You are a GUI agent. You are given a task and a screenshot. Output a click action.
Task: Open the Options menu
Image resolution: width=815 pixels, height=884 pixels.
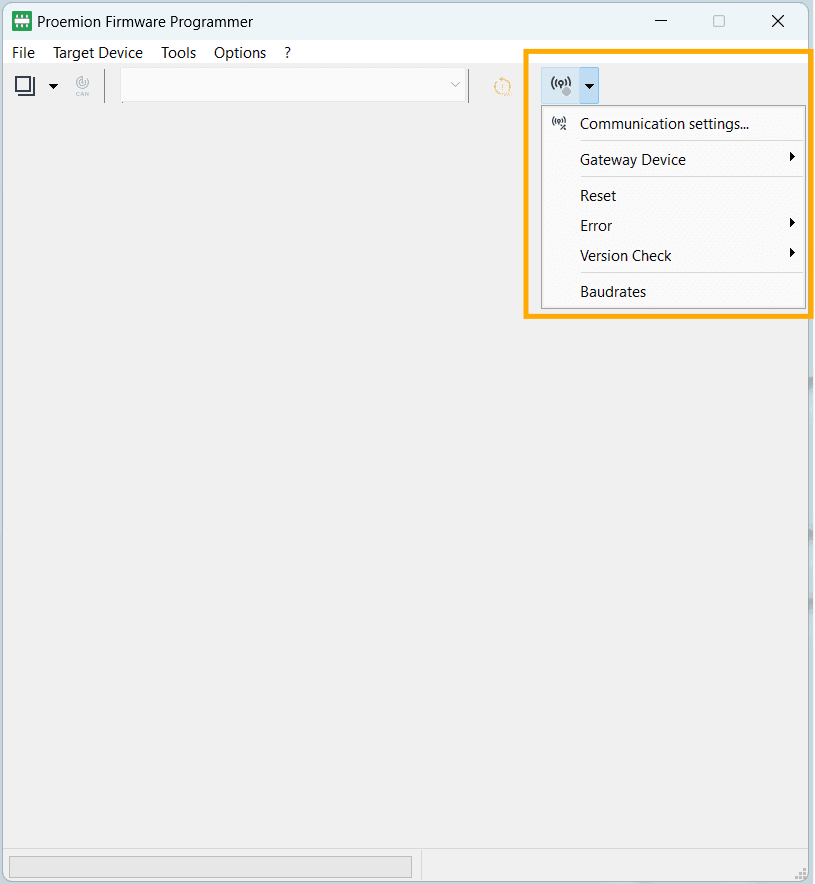[x=240, y=53]
